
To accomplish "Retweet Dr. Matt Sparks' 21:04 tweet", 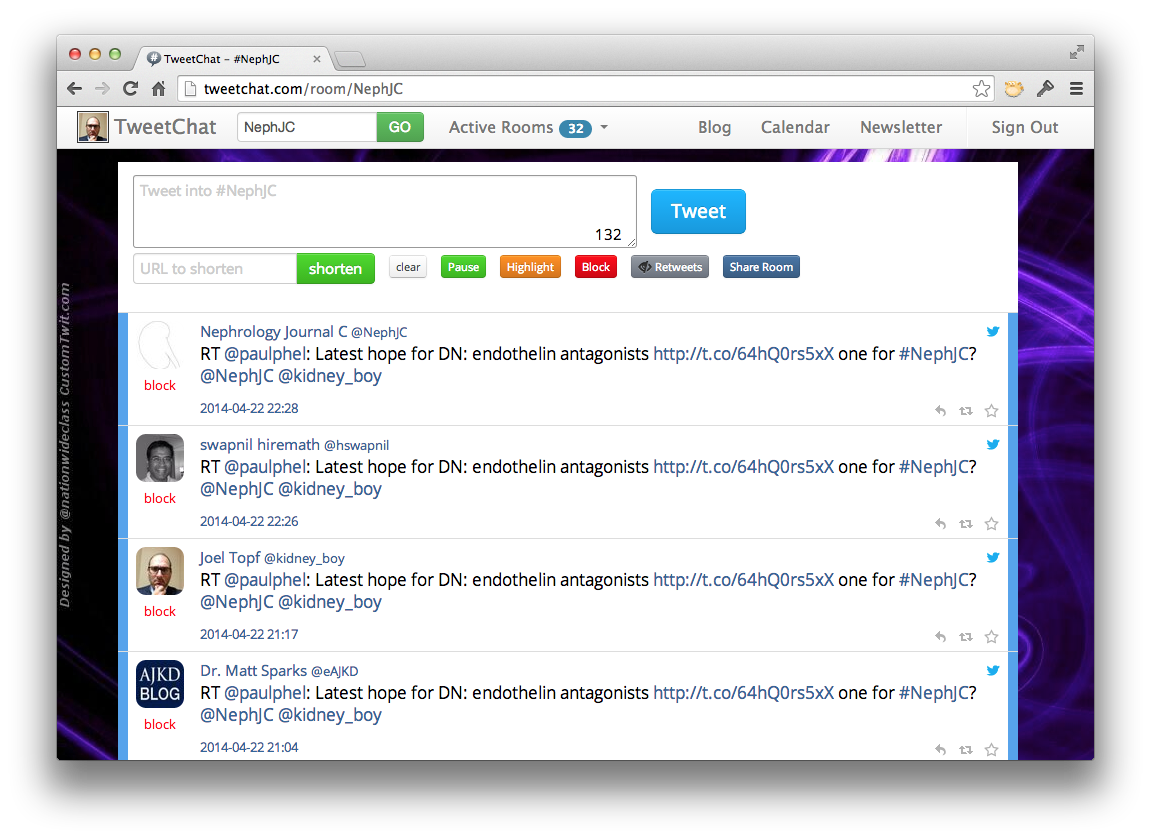I will pyautogui.click(x=966, y=750).
